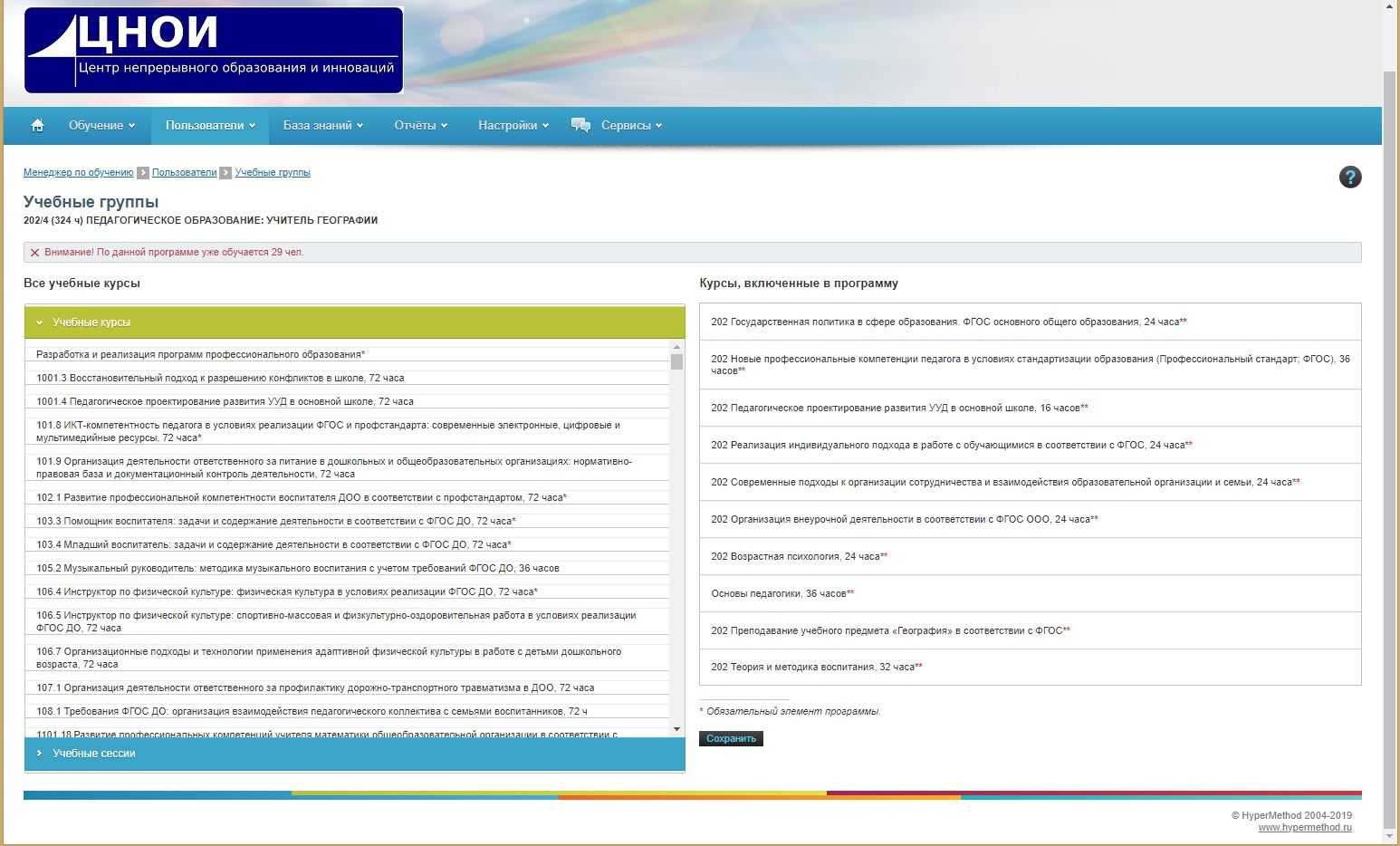Viewport: 1400px width, 846px height.
Task: Visit the www.hypermethod.ru link
Action: (1305, 827)
